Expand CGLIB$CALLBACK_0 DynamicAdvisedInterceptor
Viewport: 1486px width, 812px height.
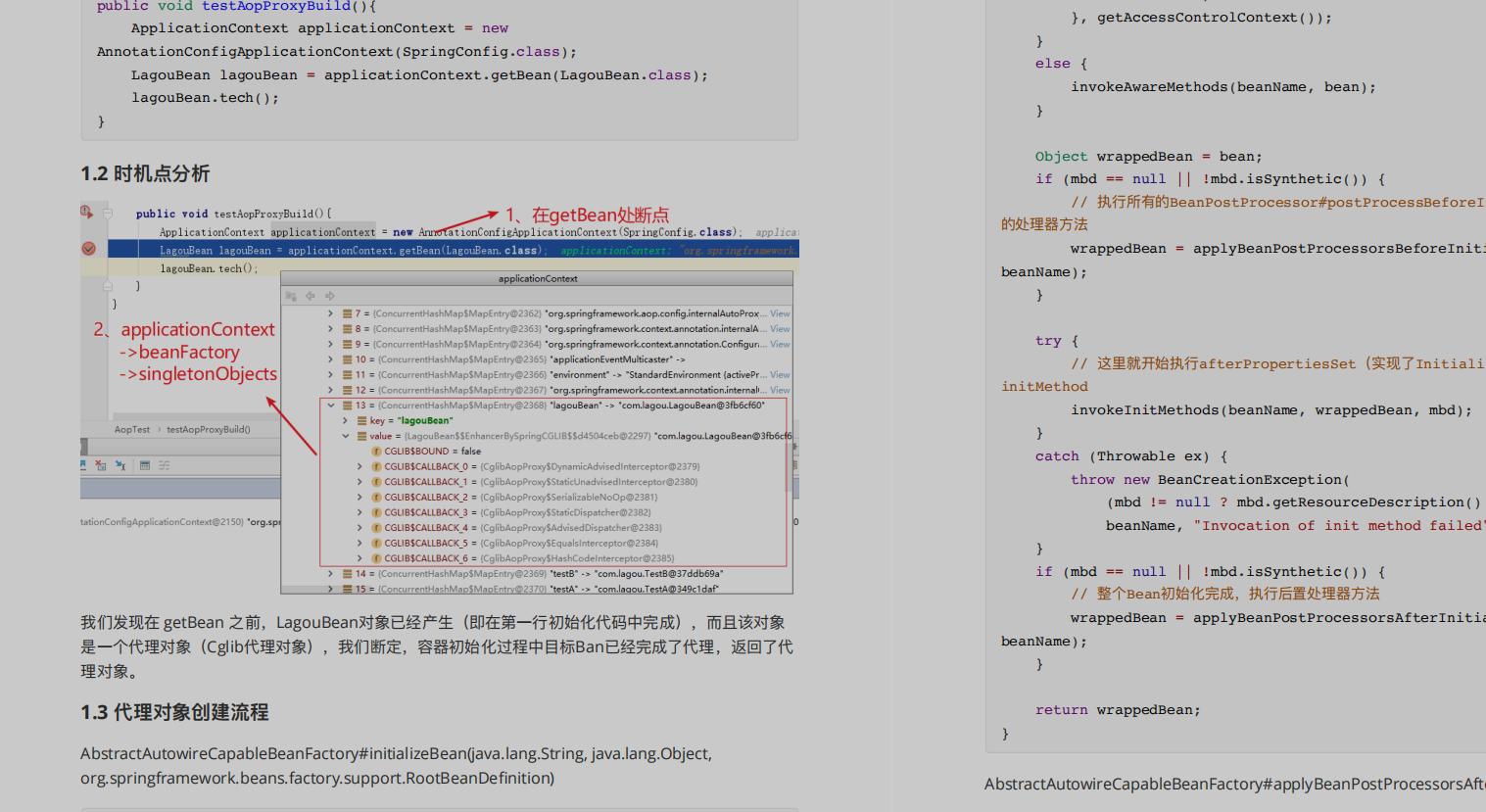[360, 466]
